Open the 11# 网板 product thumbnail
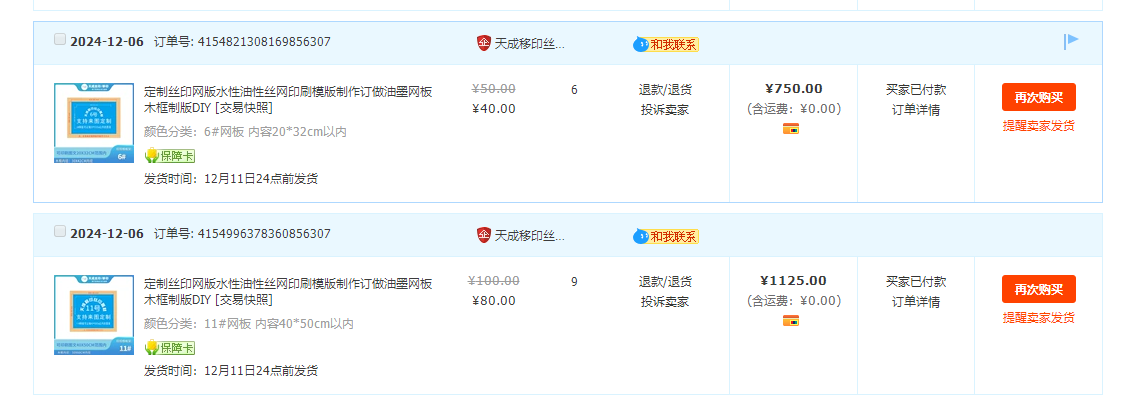 (94, 315)
